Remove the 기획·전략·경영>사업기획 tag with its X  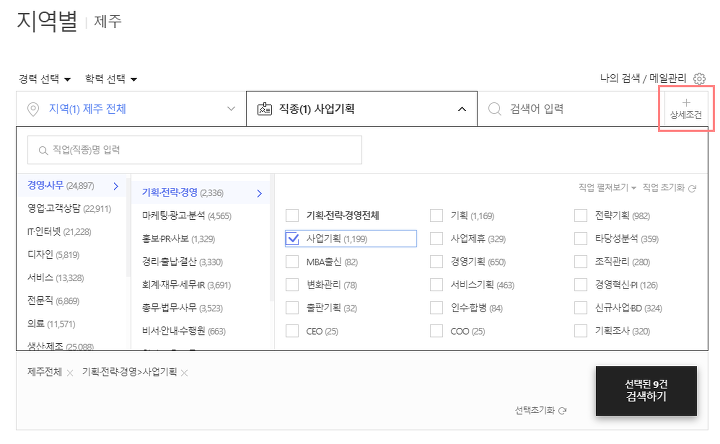pyautogui.click(x=184, y=373)
